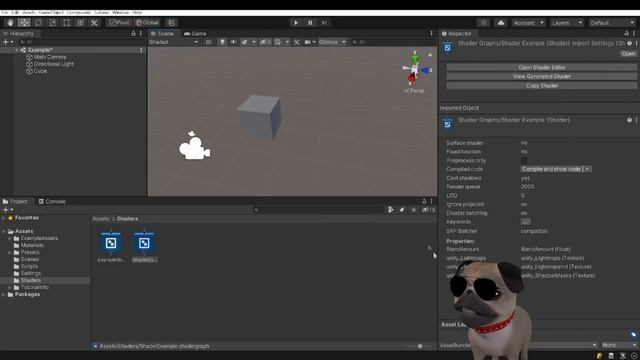Select the Hand tool in the toolbar
The image size is (640, 360).
click(x=10, y=23)
